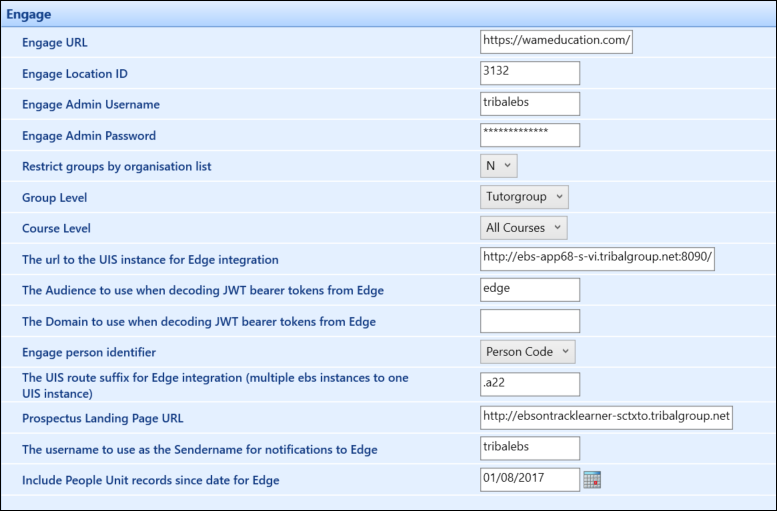Select the Engage Admin Username field
Screen dimensions: 777x511
pyautogui.click(x=530, y=104)
